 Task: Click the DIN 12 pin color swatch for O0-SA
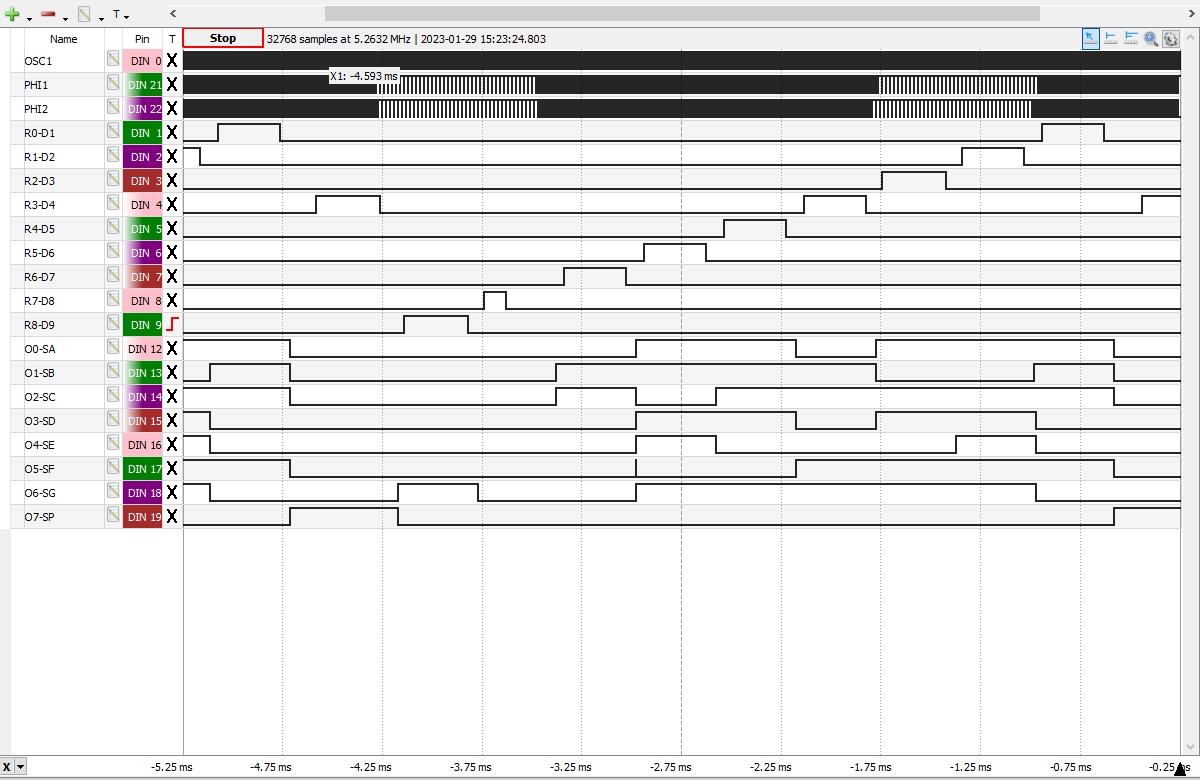coord(142,348)
